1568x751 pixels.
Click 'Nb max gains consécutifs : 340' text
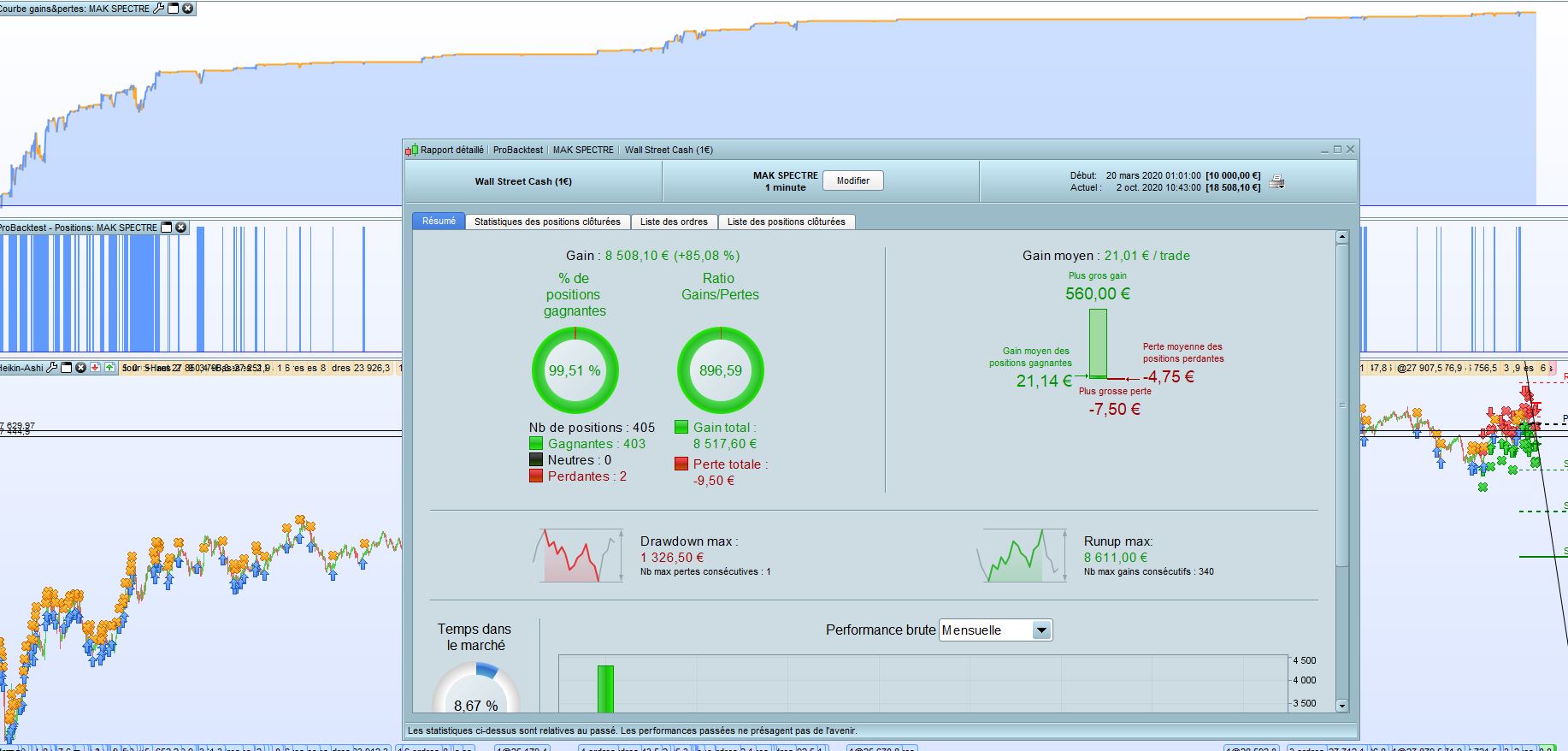point(1149,571)
